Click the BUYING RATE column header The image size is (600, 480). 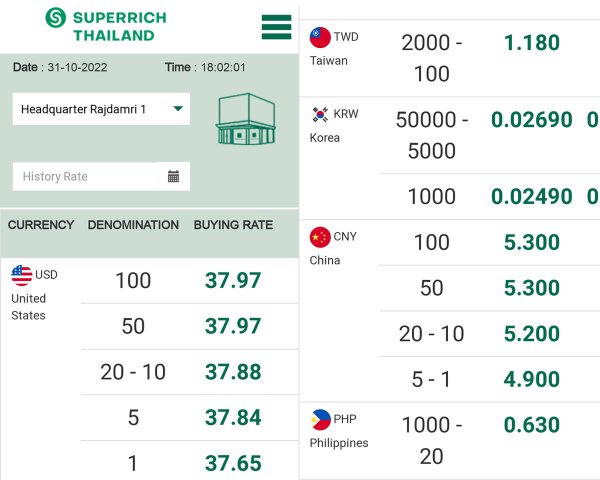coord(233,225)
